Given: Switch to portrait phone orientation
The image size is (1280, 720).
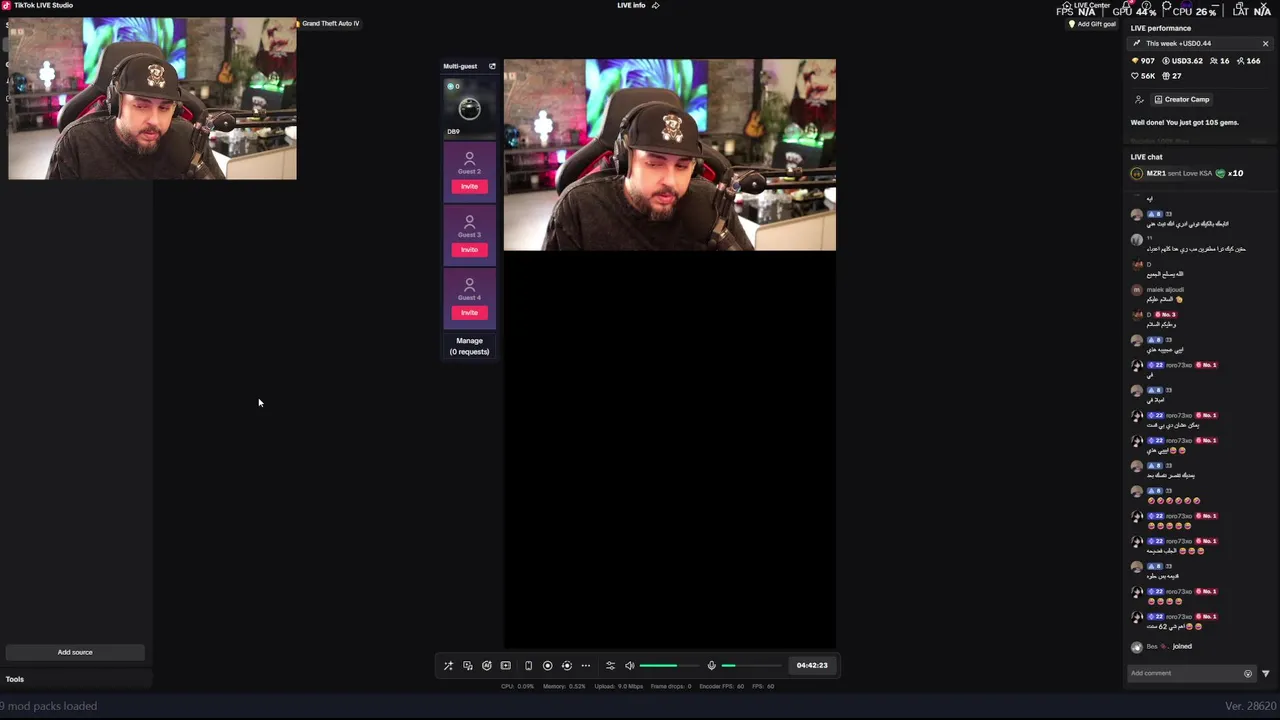Looking at the screenshot, I should [529, 666].
